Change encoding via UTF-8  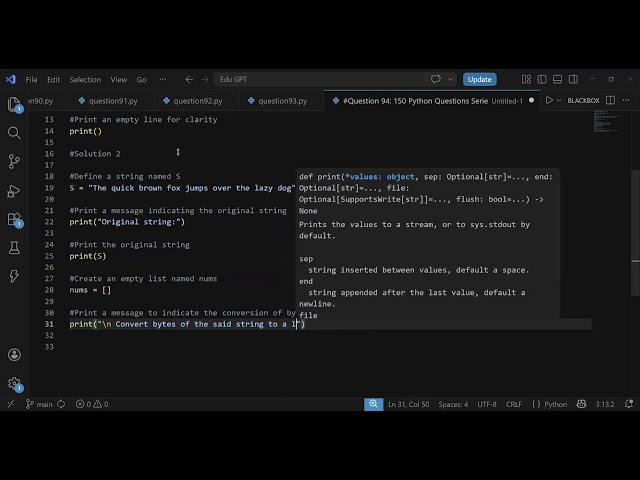487,404
